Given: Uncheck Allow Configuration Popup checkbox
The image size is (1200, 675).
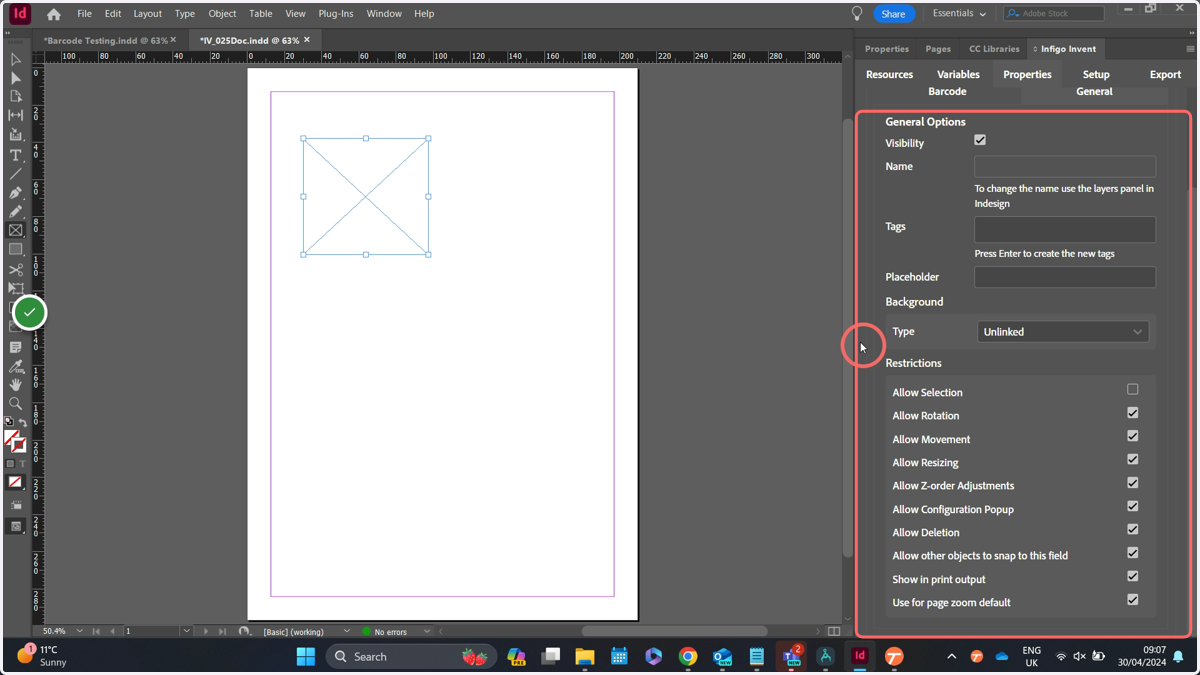Looking at the screenshot, I should 1133,506.
